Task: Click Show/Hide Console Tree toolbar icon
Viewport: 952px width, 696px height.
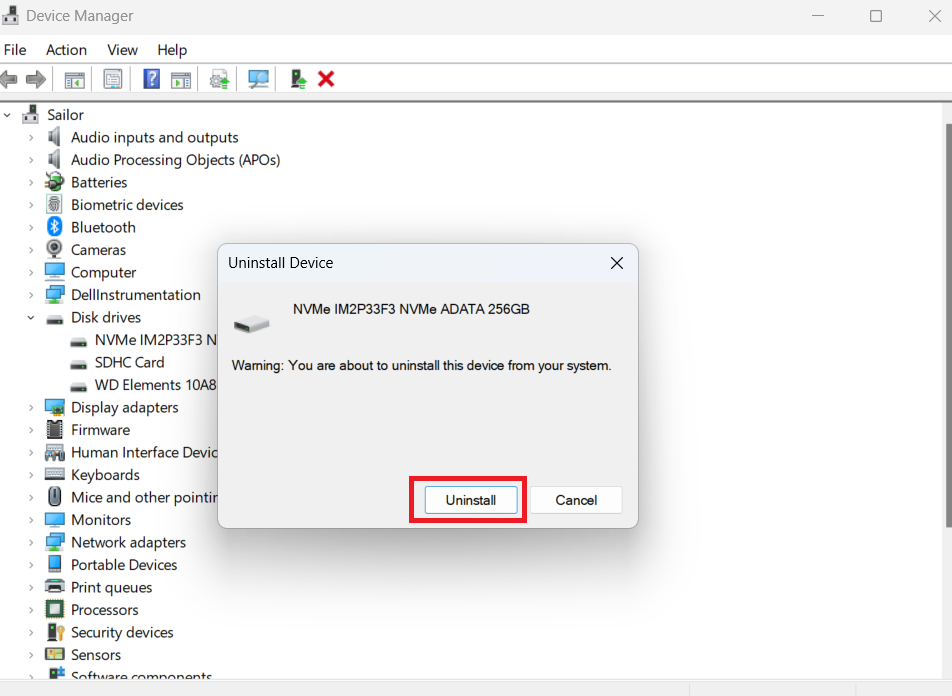Action: pos(74,80)
